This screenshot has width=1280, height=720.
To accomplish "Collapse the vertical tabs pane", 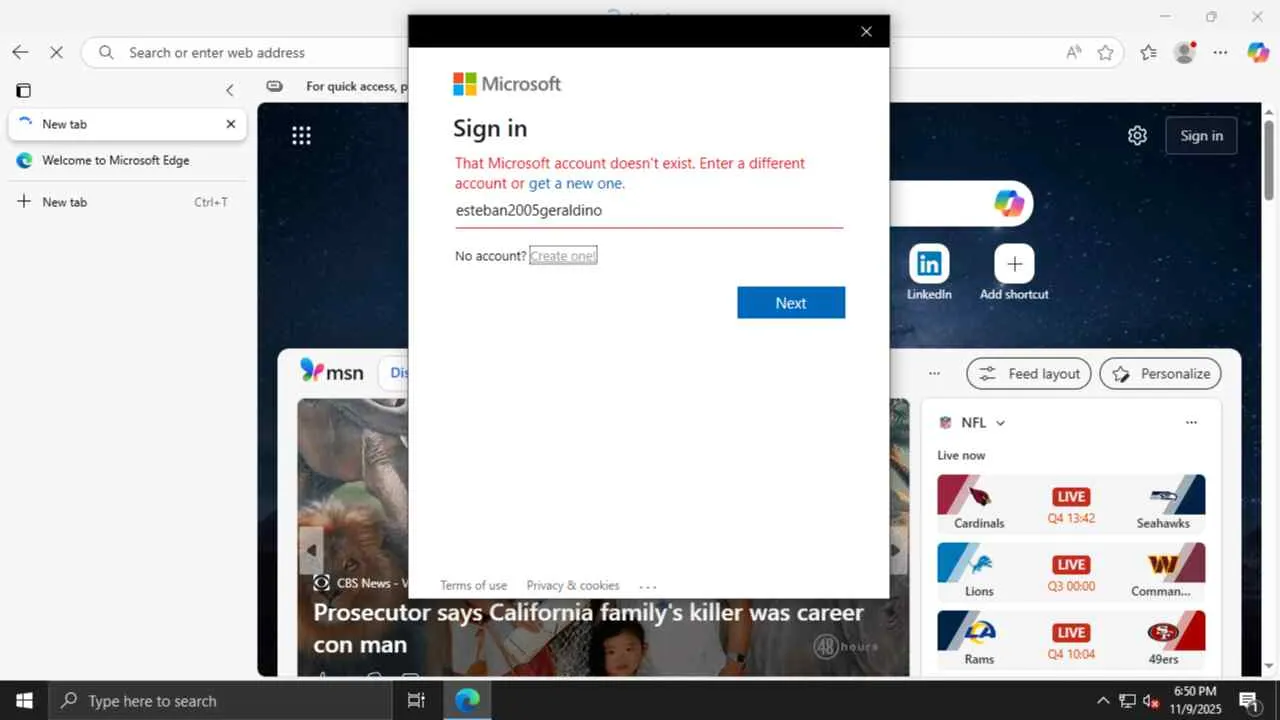I will [x=229, y=90].
